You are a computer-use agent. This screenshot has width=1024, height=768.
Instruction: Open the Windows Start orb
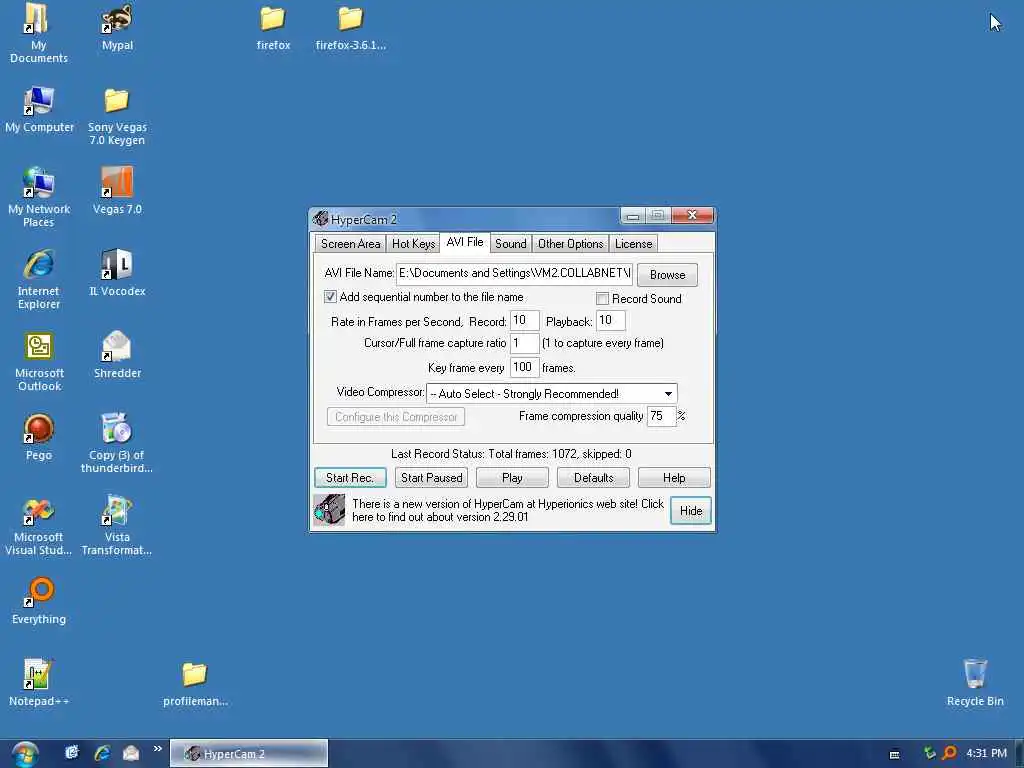tap(25, 754)
